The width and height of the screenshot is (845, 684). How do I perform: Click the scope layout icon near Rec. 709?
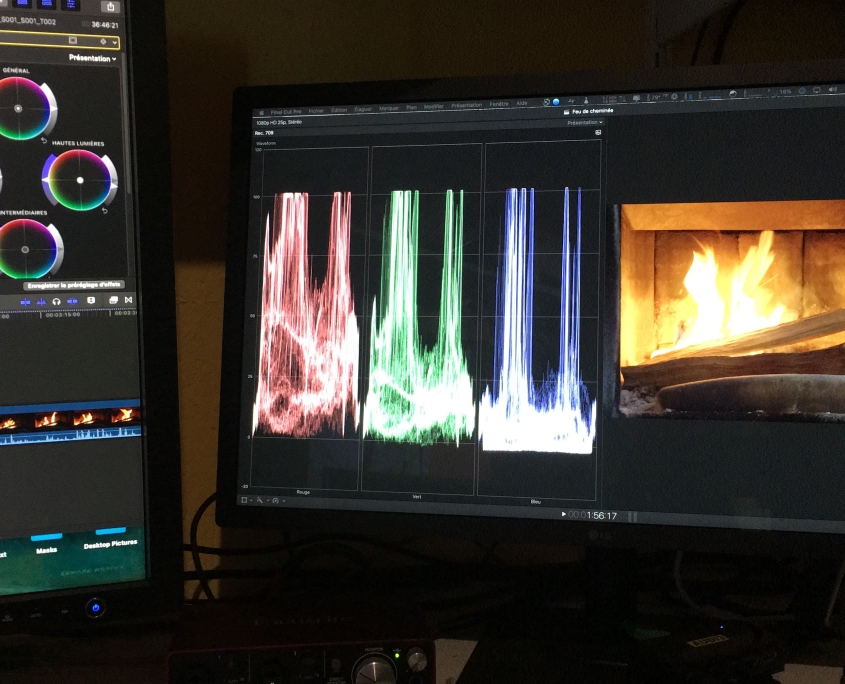pyautogui.click(x=598, y=133)
